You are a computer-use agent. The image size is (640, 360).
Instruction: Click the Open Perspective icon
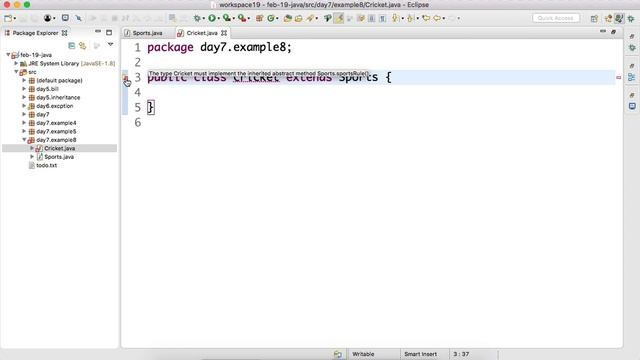tap(594, 18)
